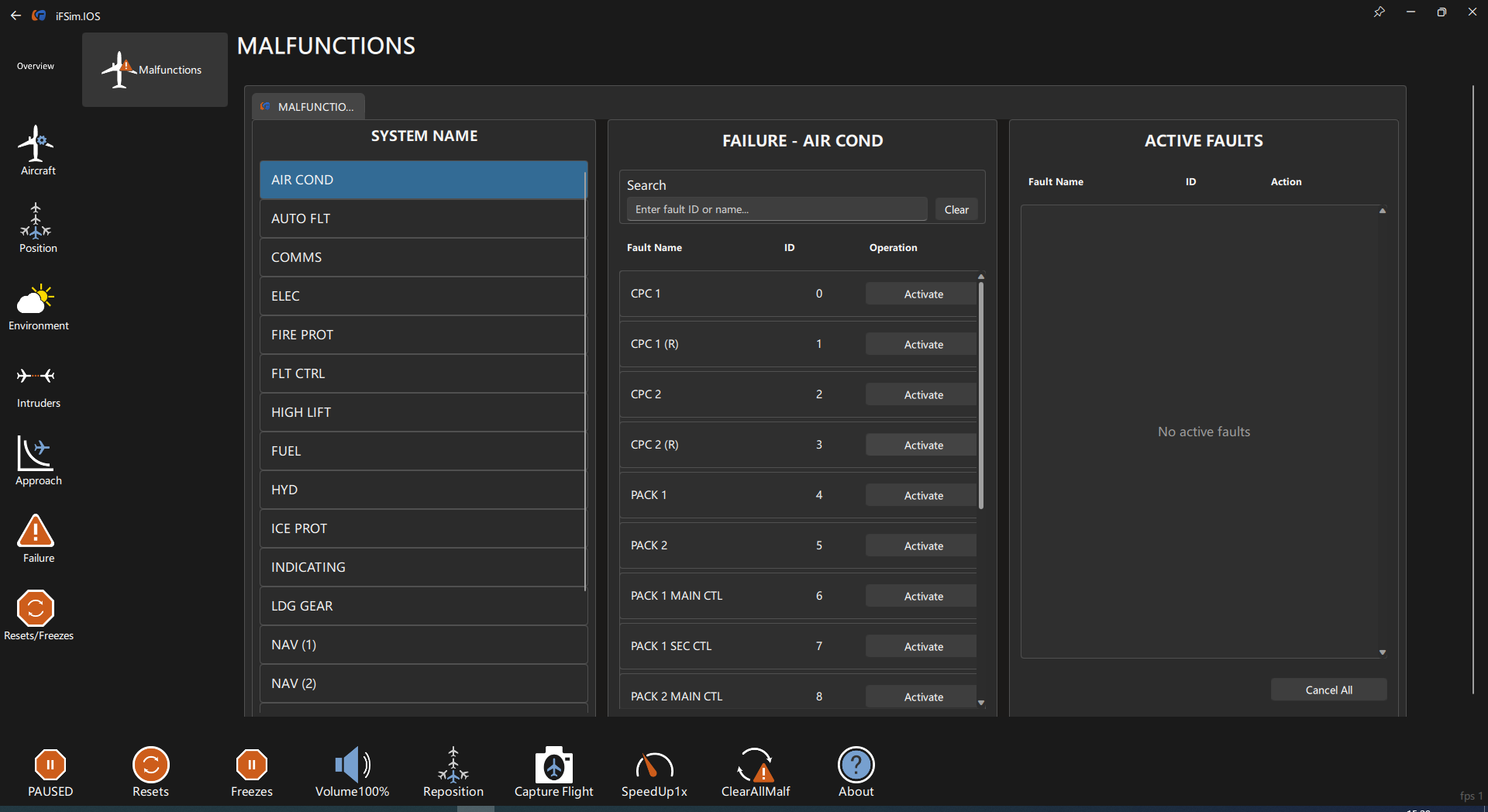Image resolution: width=1488 pixels, height=812 pixels.
Task: Toggle Volume100% speaker icon
Action: click(352, 766)
